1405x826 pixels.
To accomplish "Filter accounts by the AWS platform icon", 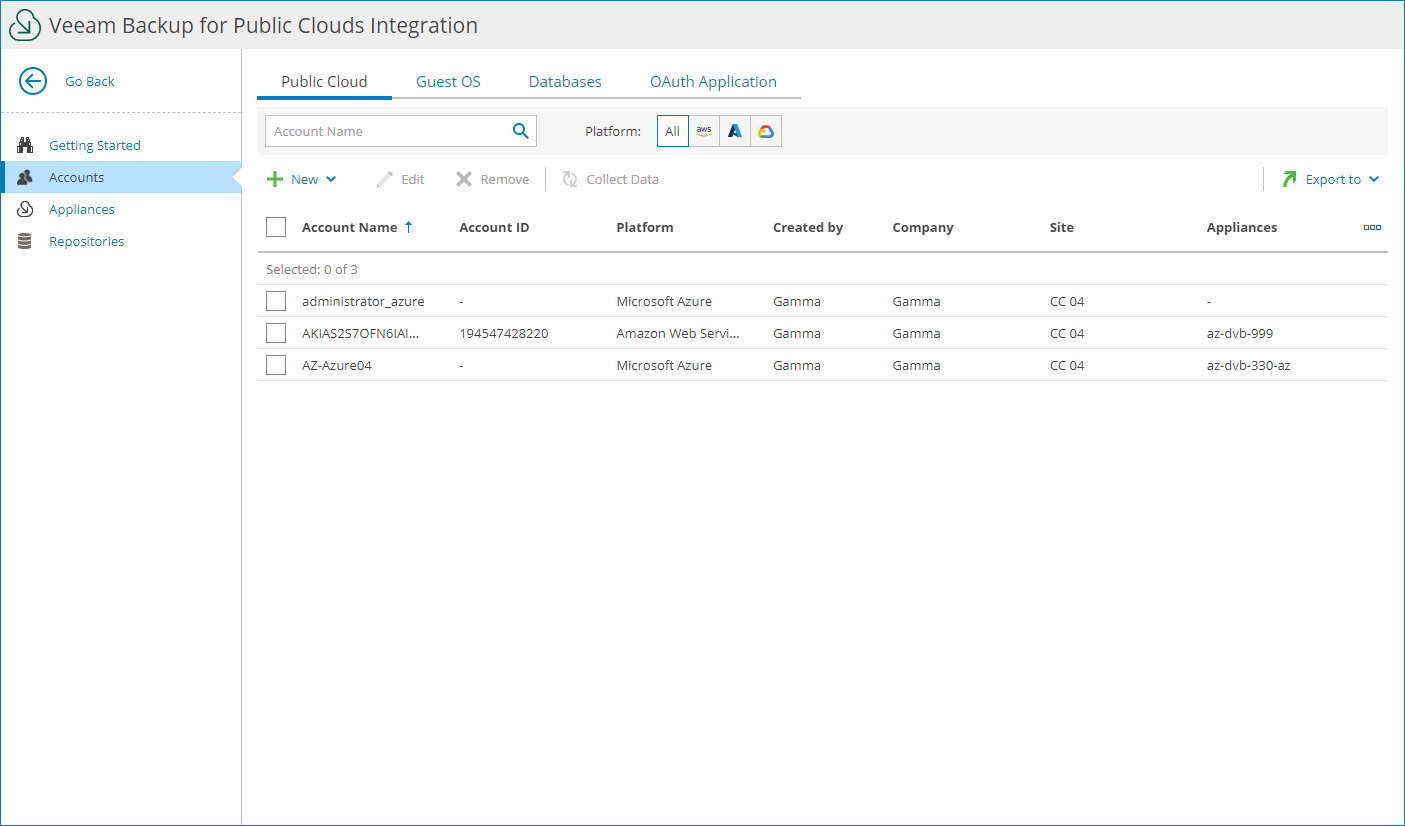I will coord(704,130).
